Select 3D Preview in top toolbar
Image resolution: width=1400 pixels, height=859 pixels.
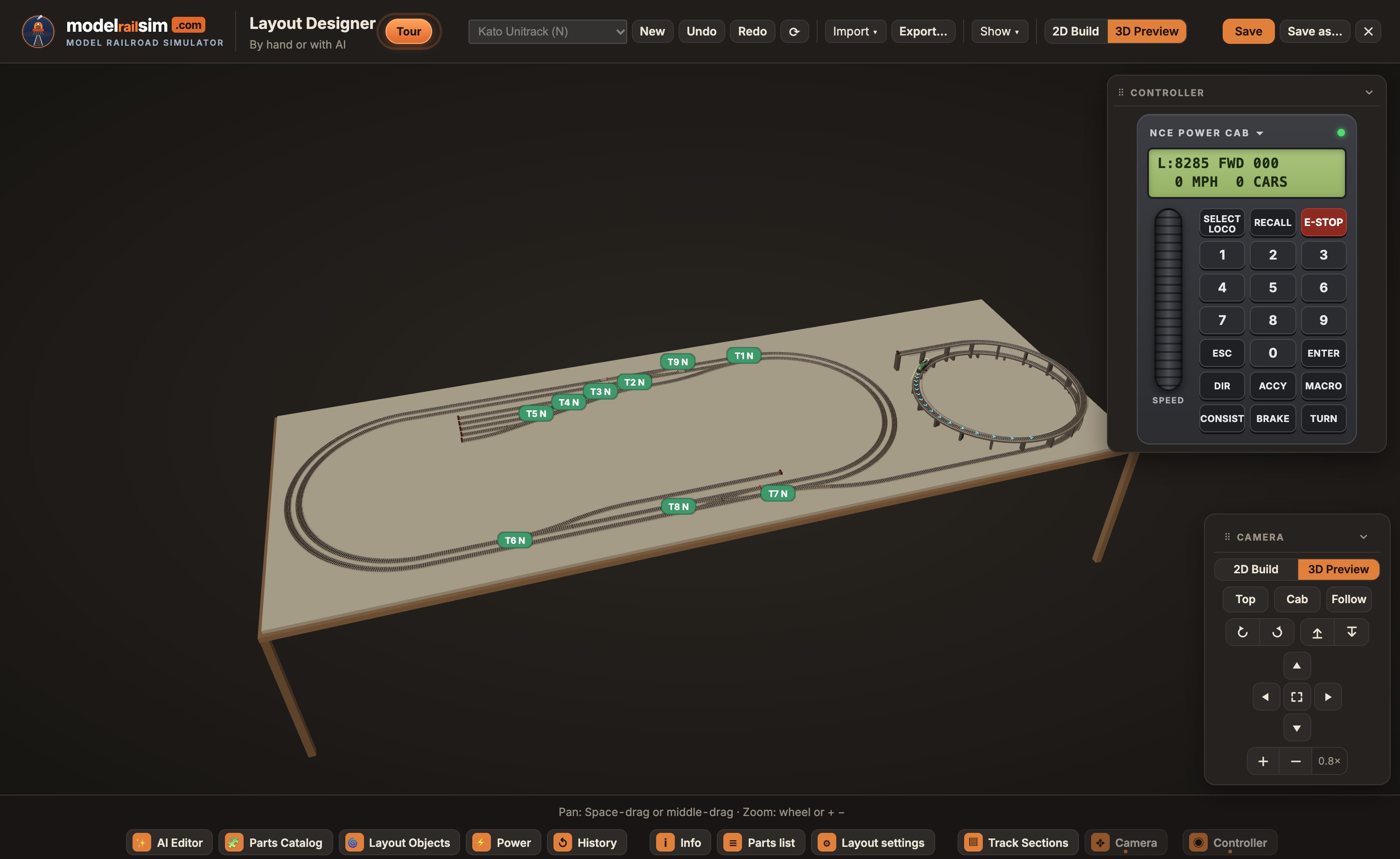click(x=1147, y=31)
